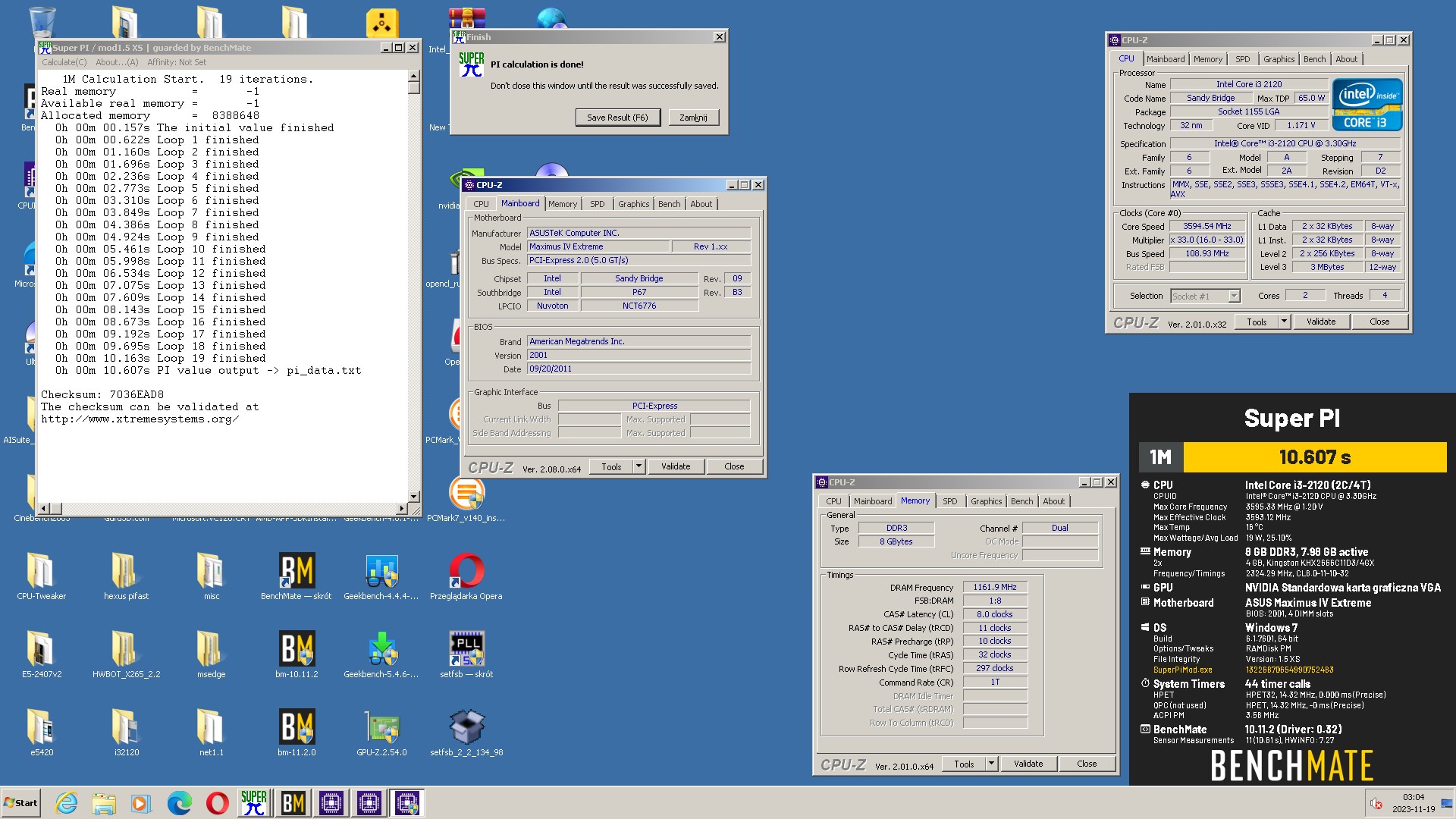Open Windows Media Player taskbar icon
The height and width of the screenshot is (819, 1456).
[141, 803]
